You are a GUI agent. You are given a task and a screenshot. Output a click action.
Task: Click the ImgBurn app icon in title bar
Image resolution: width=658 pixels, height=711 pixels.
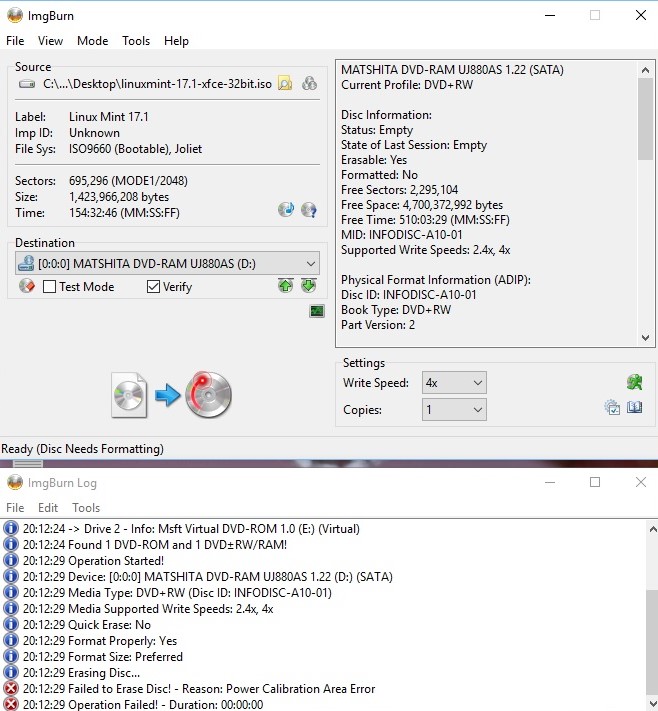tap(15, 15)
